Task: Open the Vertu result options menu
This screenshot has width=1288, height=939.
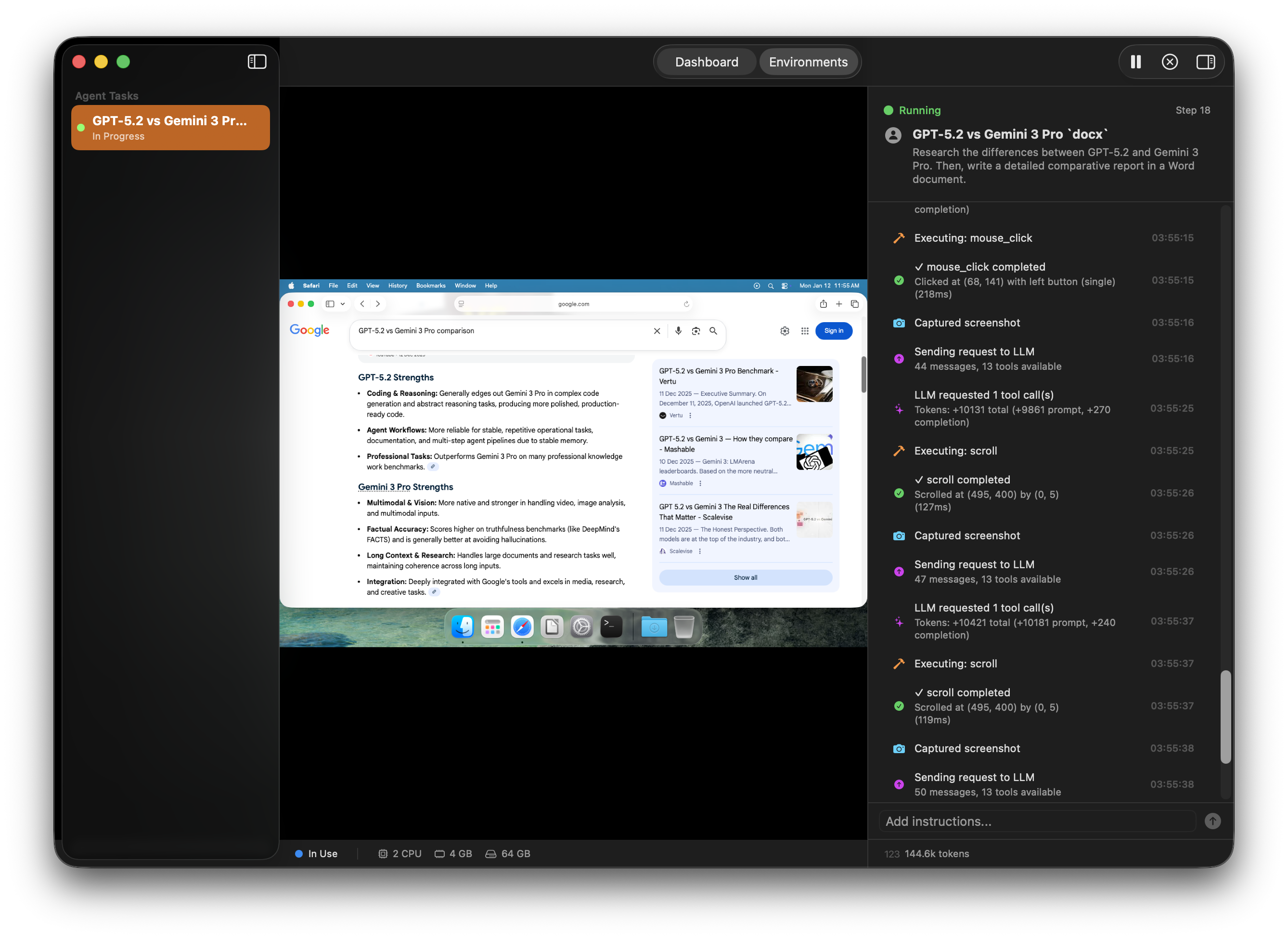Action: coord(690,416)
